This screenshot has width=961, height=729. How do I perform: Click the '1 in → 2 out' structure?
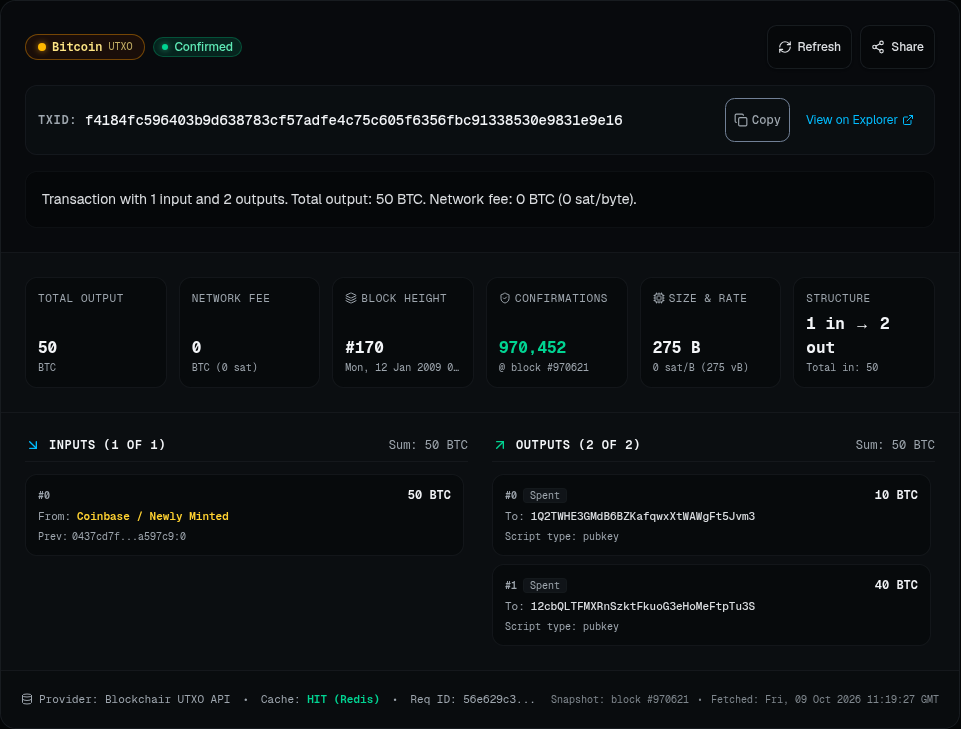tap(848, 335)
